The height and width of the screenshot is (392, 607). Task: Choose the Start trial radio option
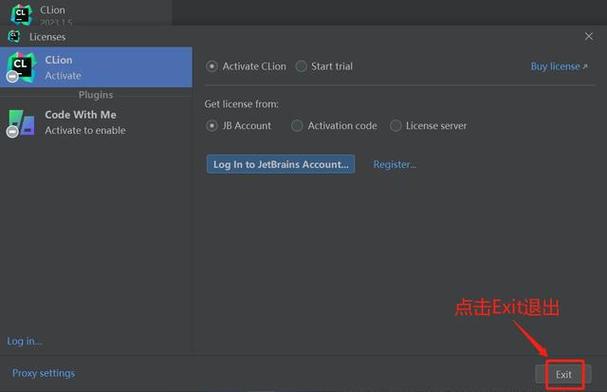coord(301,67)
